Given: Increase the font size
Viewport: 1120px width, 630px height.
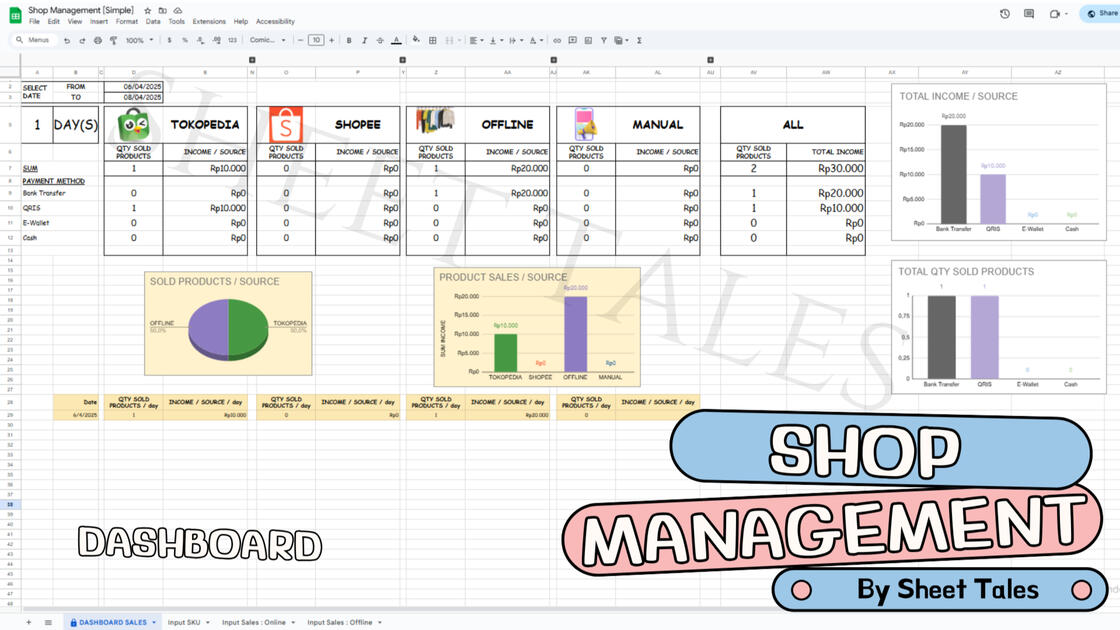Looking at the screenshot, I should (x=331, y=41).
